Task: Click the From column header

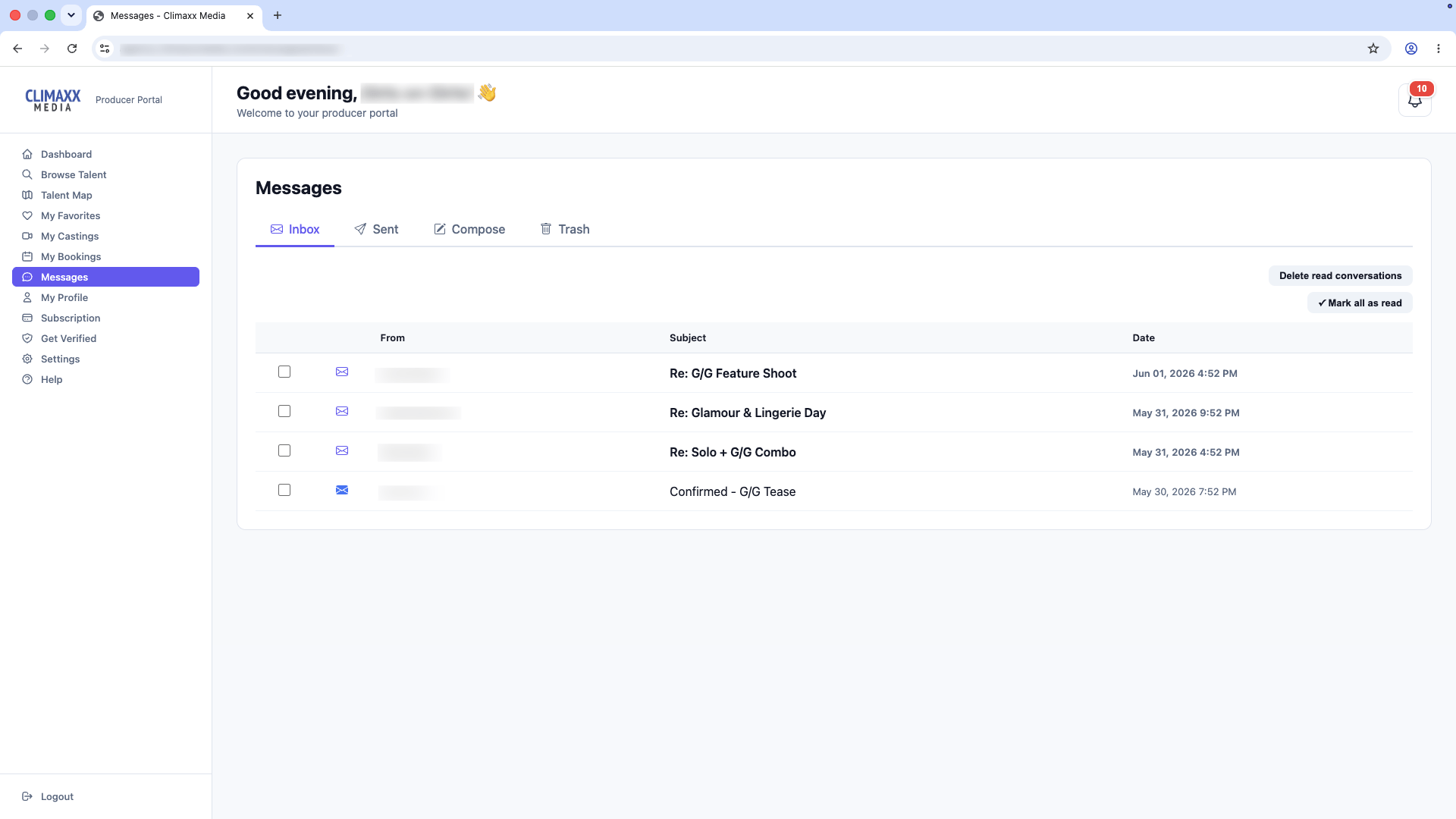Action: tap(392, 337)
